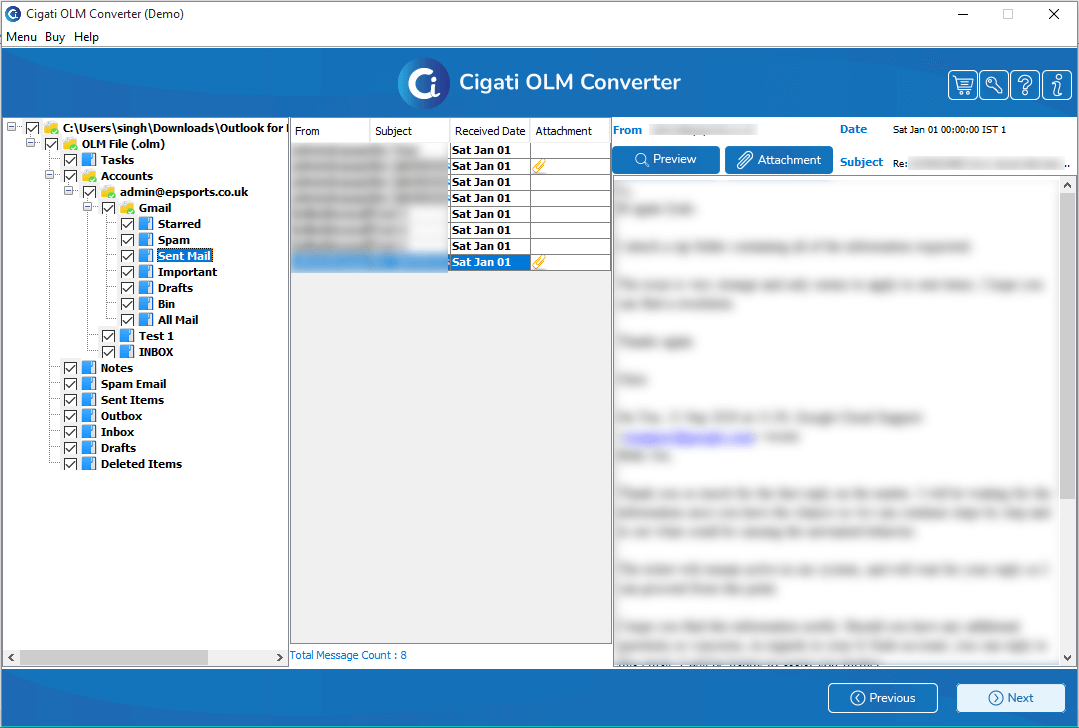Click the Cigati logo in the header
Screen dimensions: 1079x728
[424, 83]
